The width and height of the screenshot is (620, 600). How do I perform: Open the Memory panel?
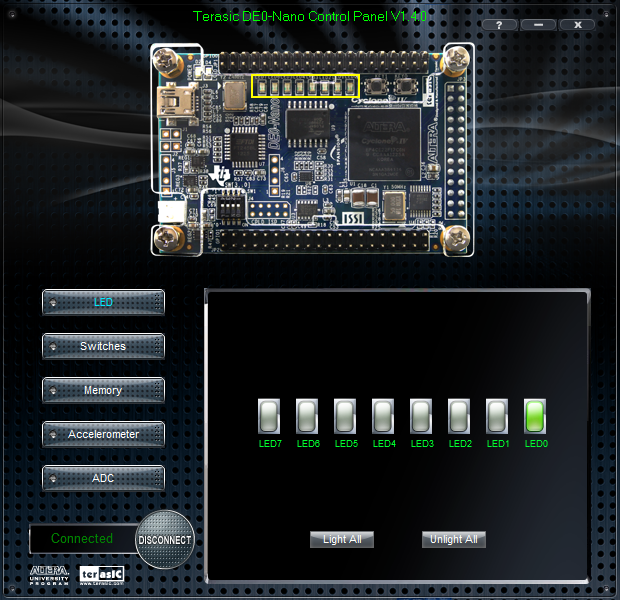click(103, 390)
